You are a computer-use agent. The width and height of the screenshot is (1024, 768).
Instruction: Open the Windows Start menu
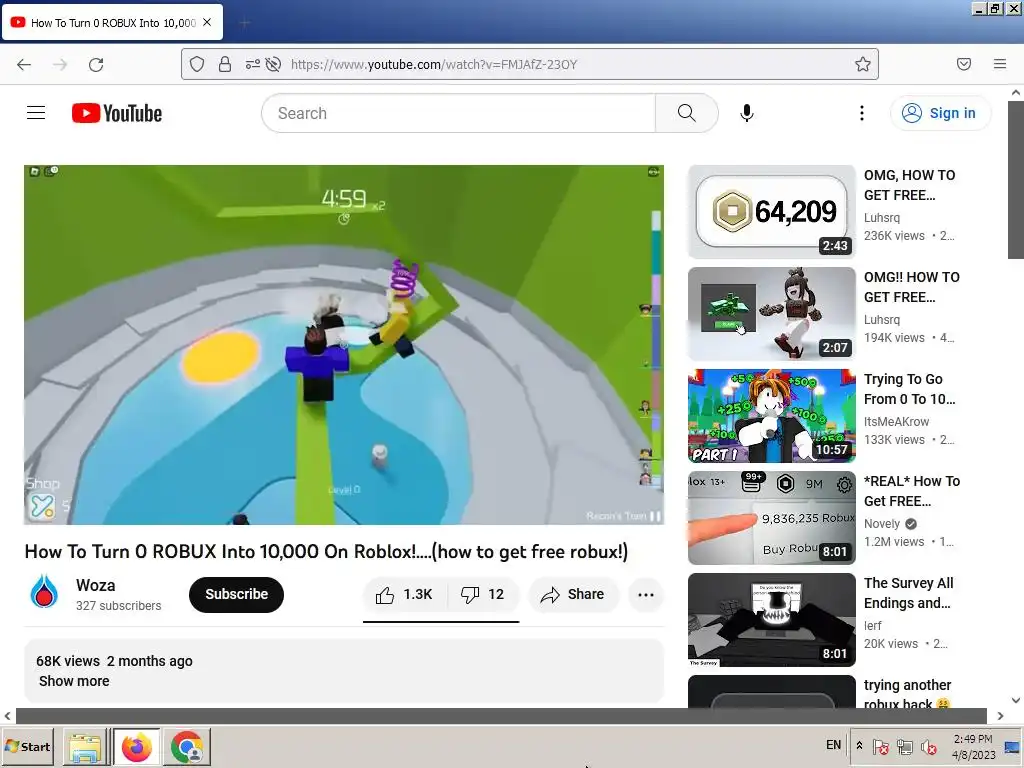point(27,746)
